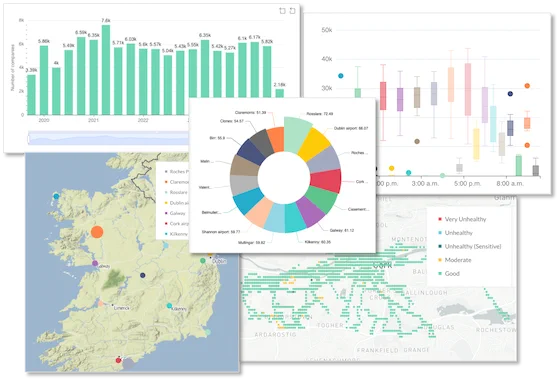Click the Kilkenny: 60.35 donut label
This screenshot has width=560, height=380.
click(318, 242)
